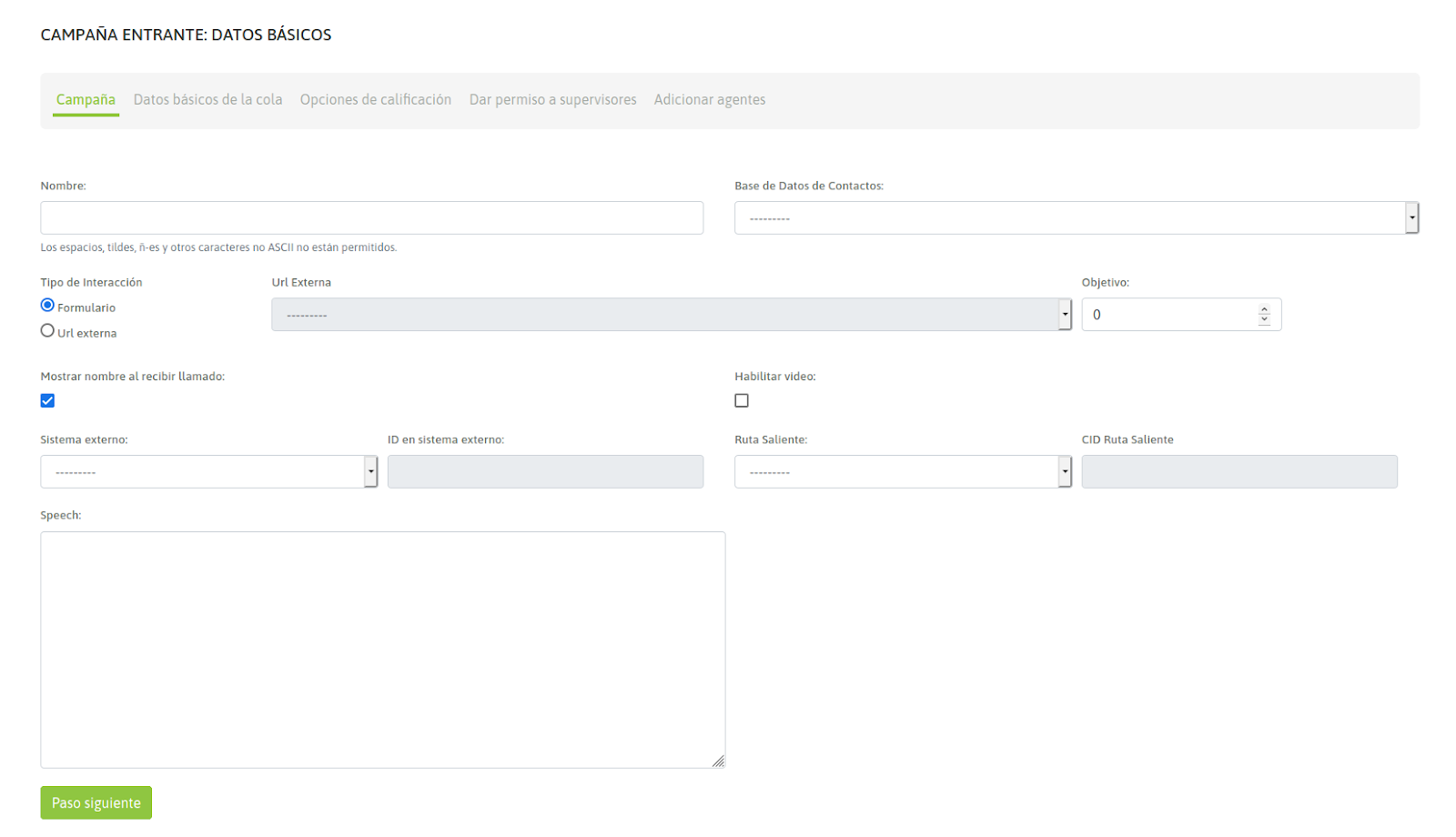Click the Objetivo number field

1181,315
